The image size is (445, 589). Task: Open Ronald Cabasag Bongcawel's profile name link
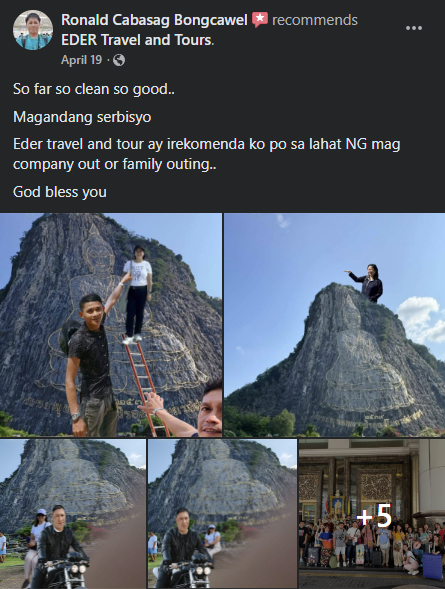154,20
